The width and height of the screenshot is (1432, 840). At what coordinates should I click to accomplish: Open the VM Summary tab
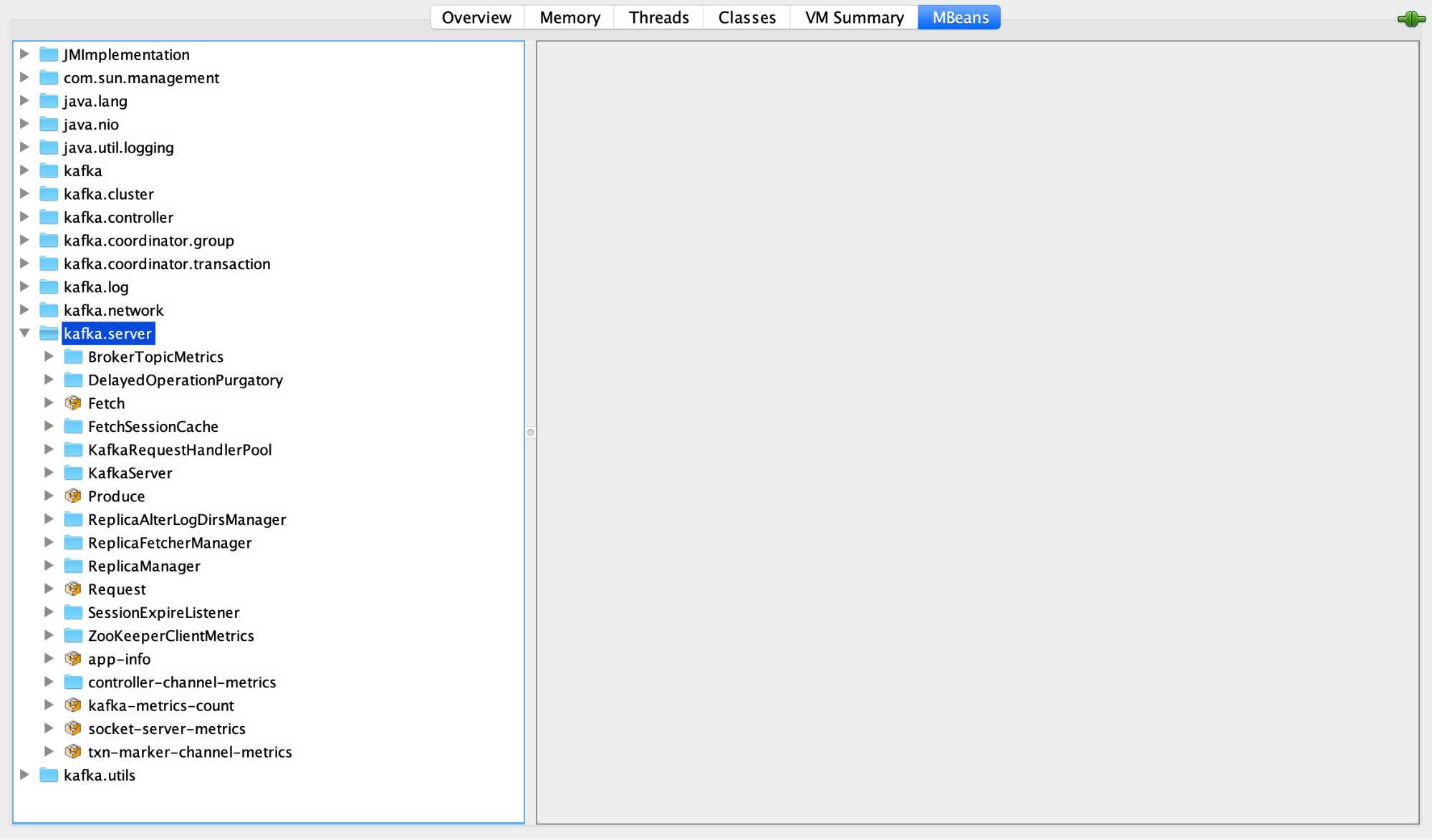click(852, 16)
